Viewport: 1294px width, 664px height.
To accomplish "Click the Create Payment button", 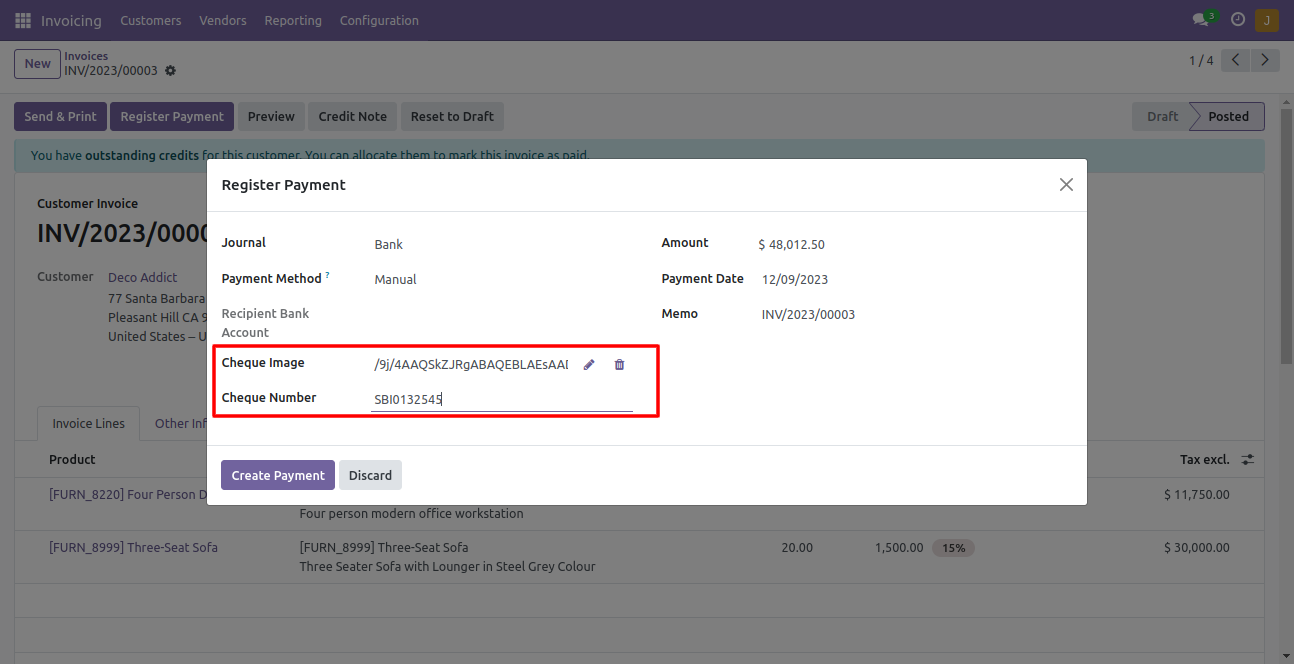I will tap(278, 475).
